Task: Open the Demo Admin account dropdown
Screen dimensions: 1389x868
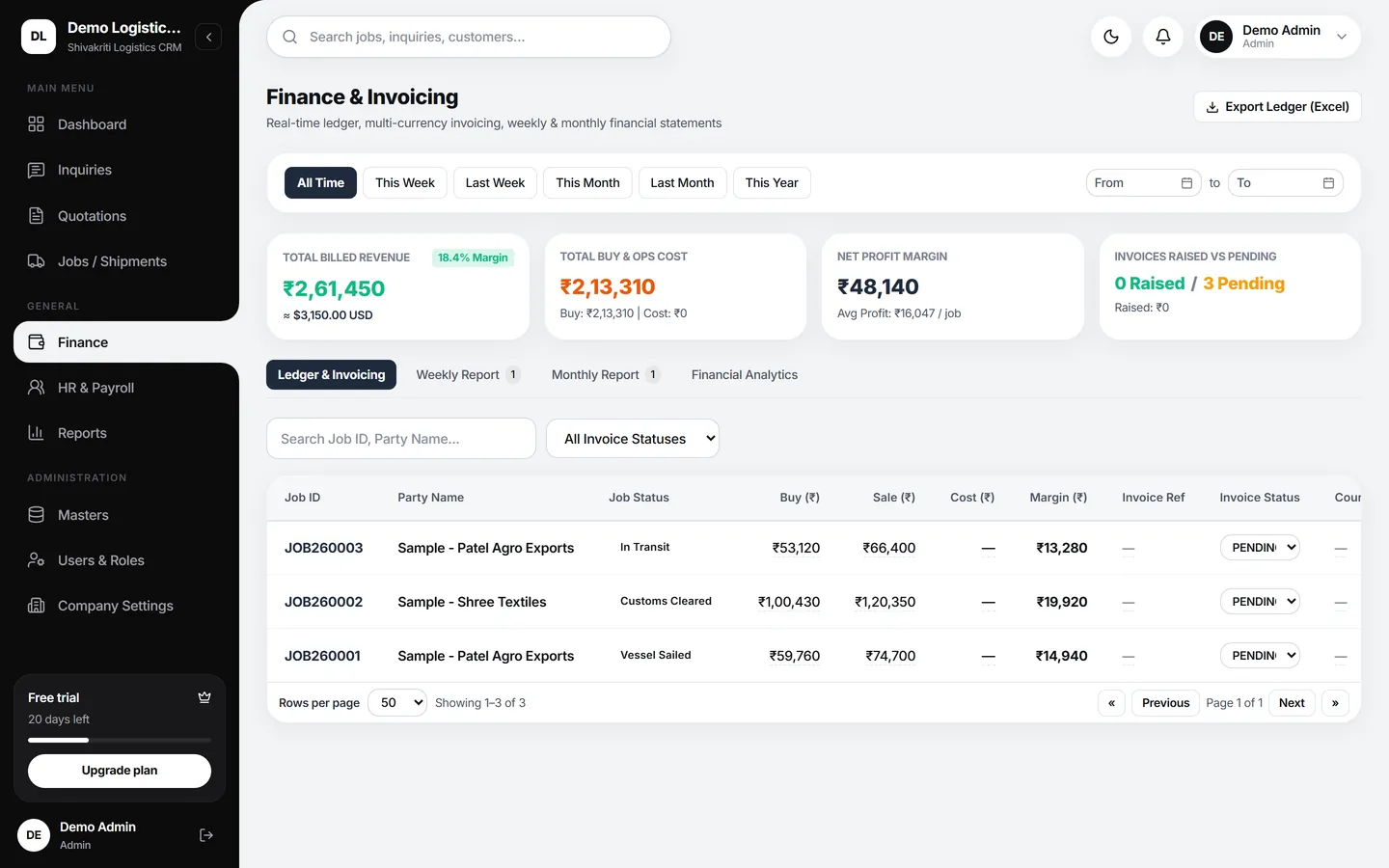Action: (x=1278, y=37)
